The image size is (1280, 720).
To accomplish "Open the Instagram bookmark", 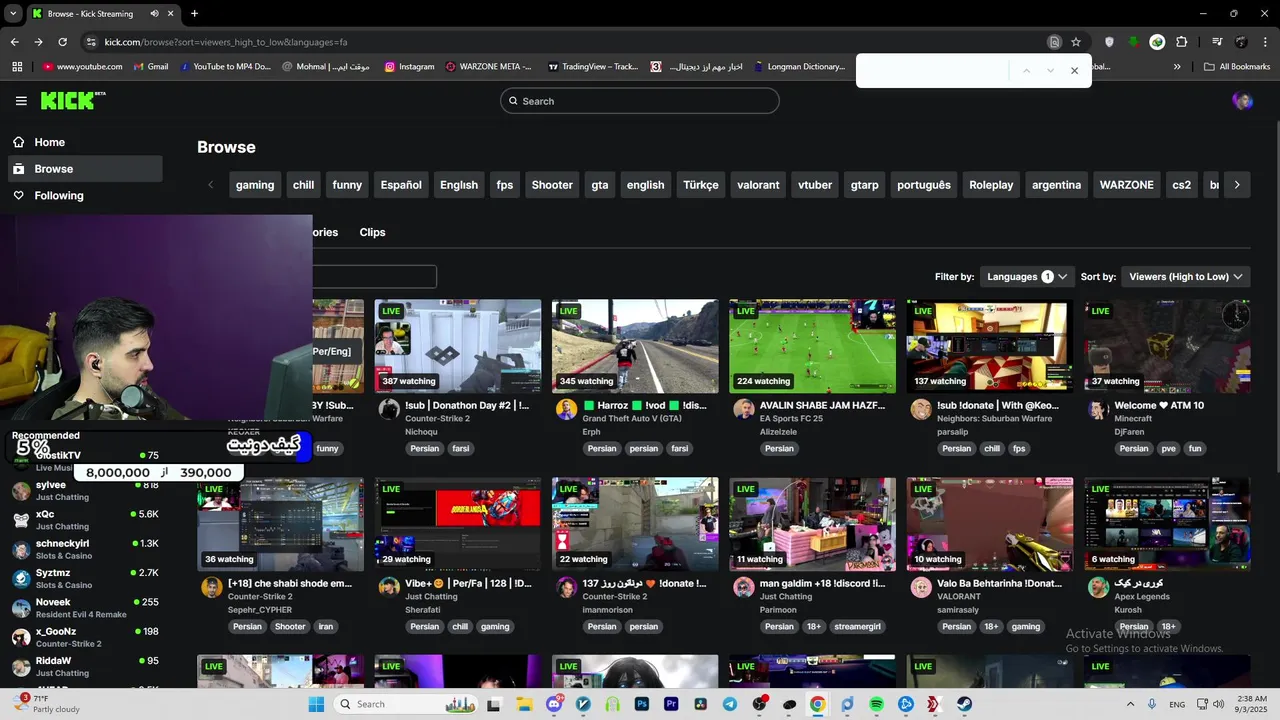I will pos(410,67).
